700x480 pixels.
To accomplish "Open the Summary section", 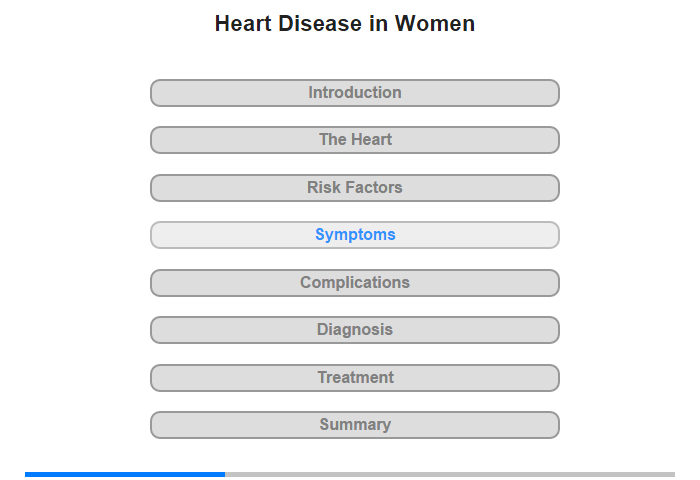I will 354,425.
